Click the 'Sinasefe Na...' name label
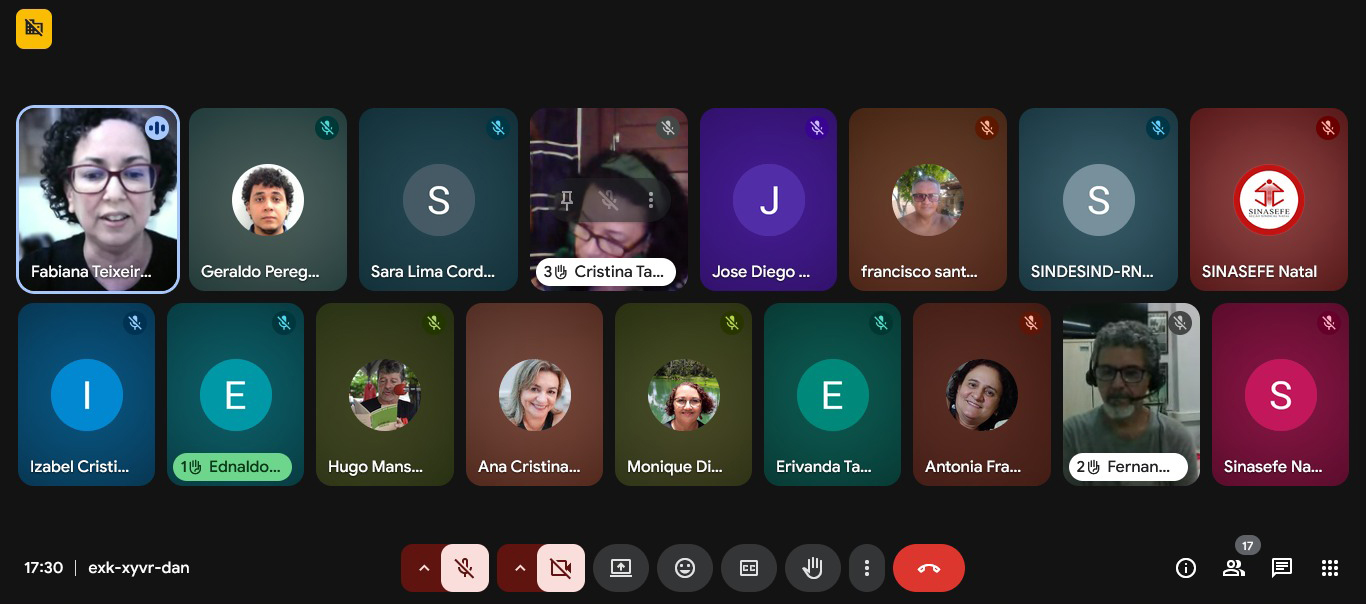1366x604 pixels. 1273,467
